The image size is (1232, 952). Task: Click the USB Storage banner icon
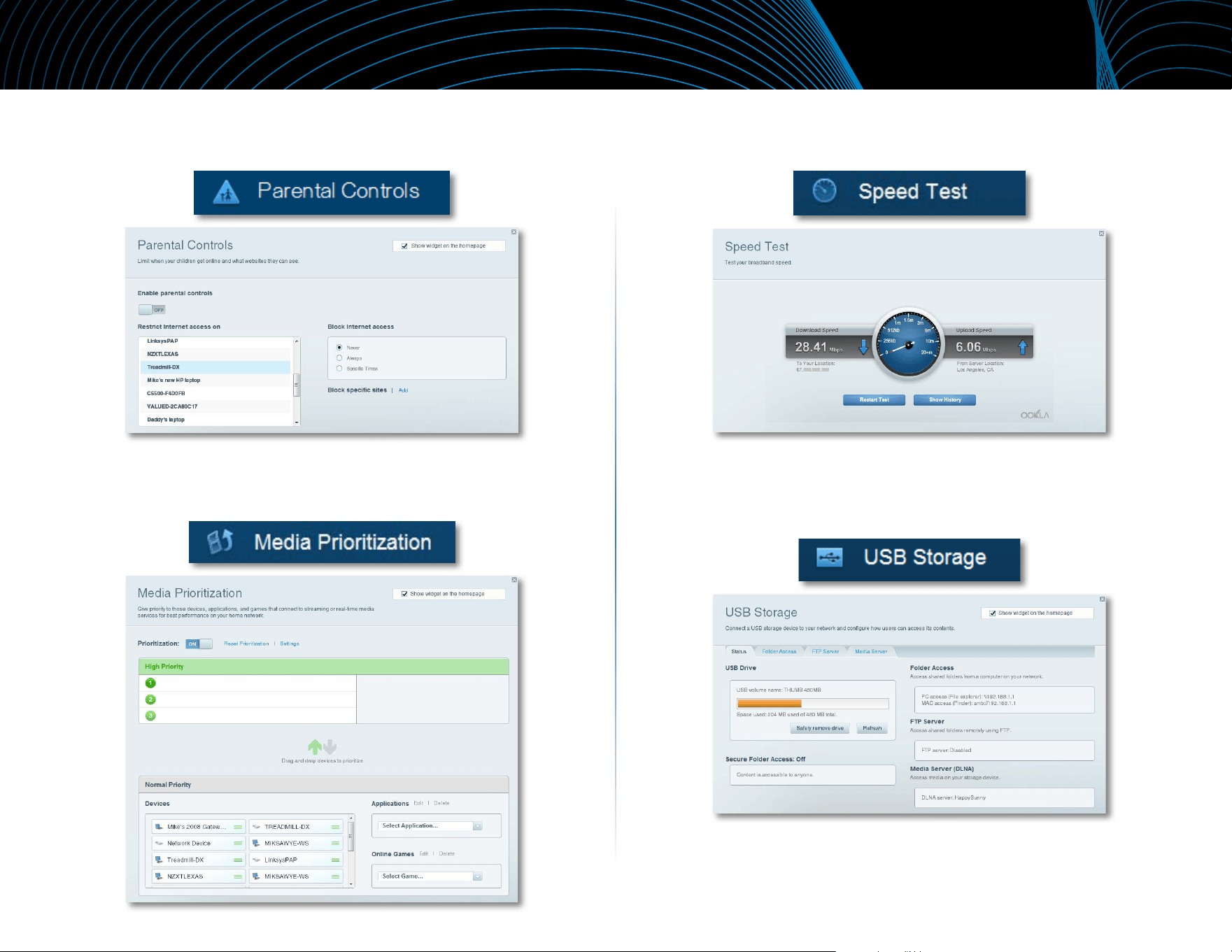tap(830, 557)
